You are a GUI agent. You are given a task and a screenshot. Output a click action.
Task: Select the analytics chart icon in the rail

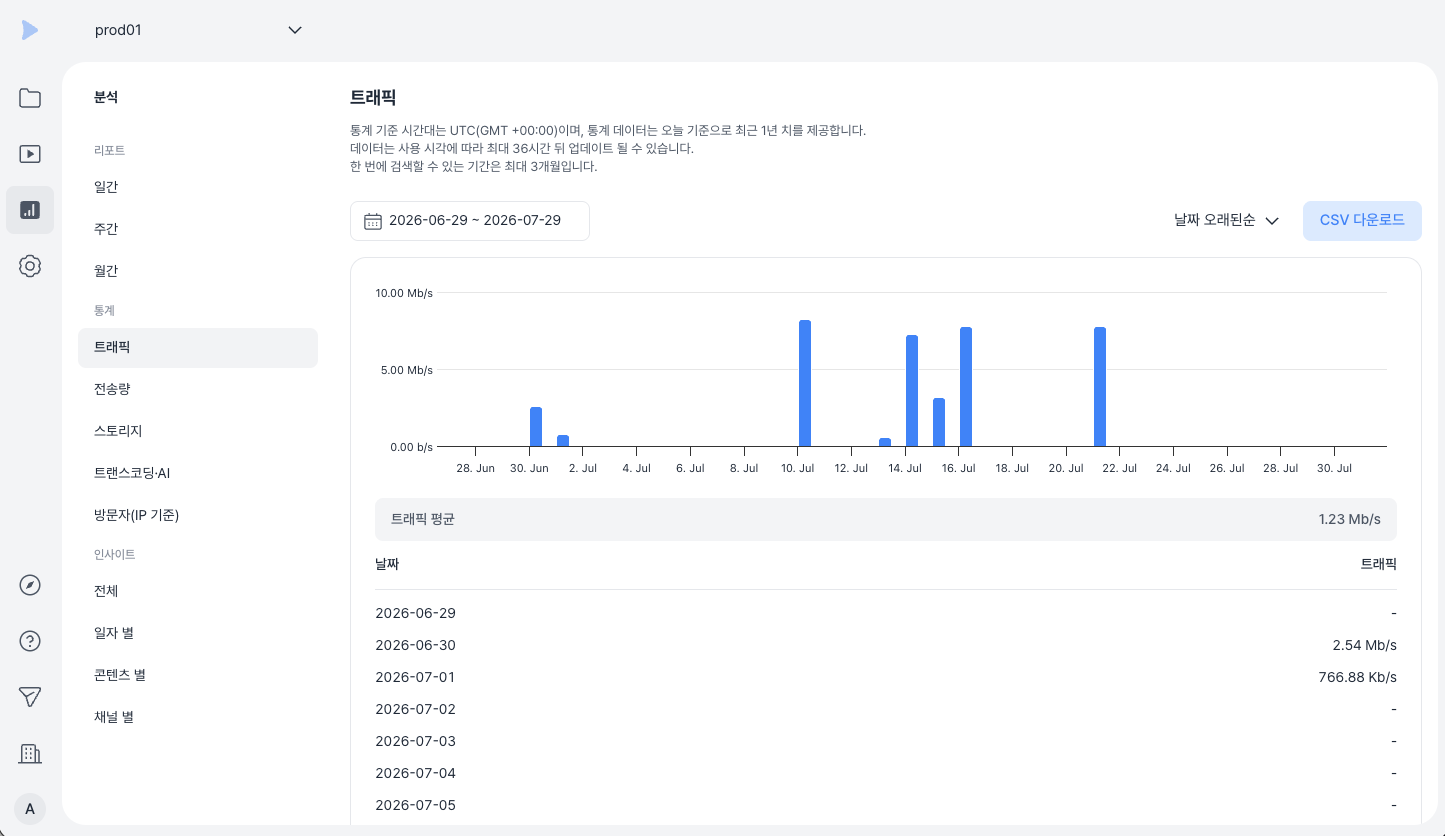coord(30,210)
